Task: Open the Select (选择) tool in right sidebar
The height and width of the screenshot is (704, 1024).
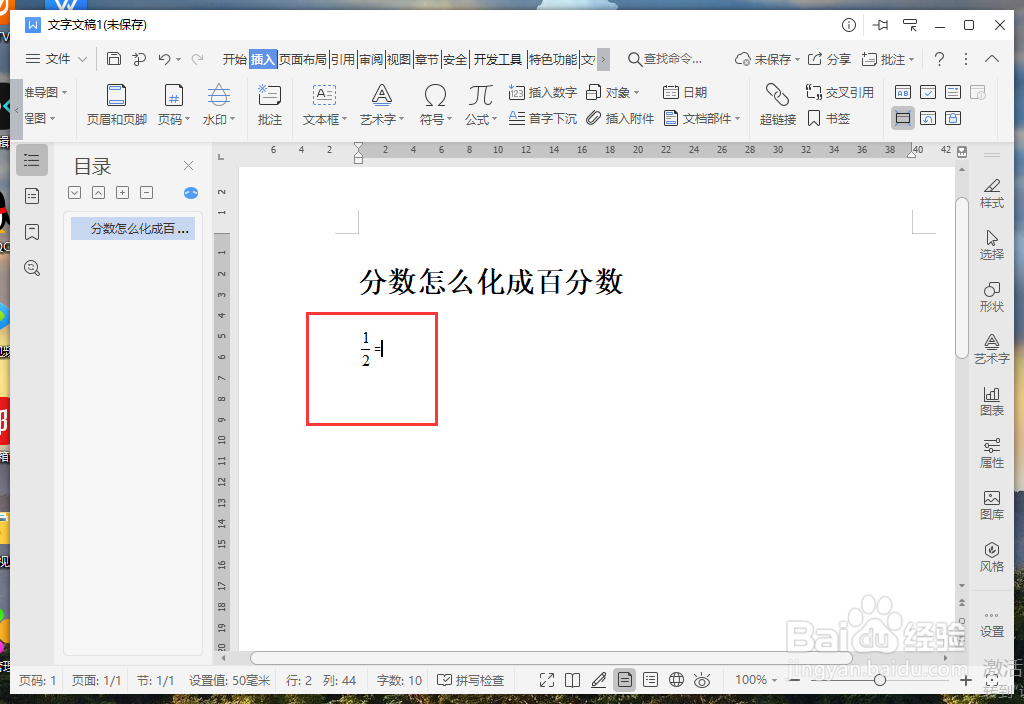Action: click(991, 245)
